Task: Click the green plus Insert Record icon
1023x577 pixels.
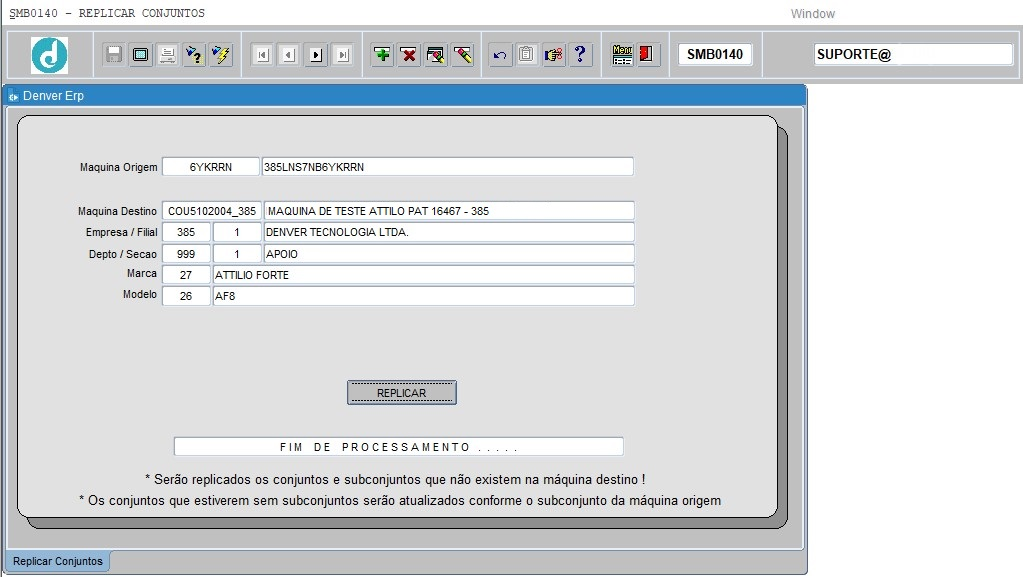Action: point(382,55)
